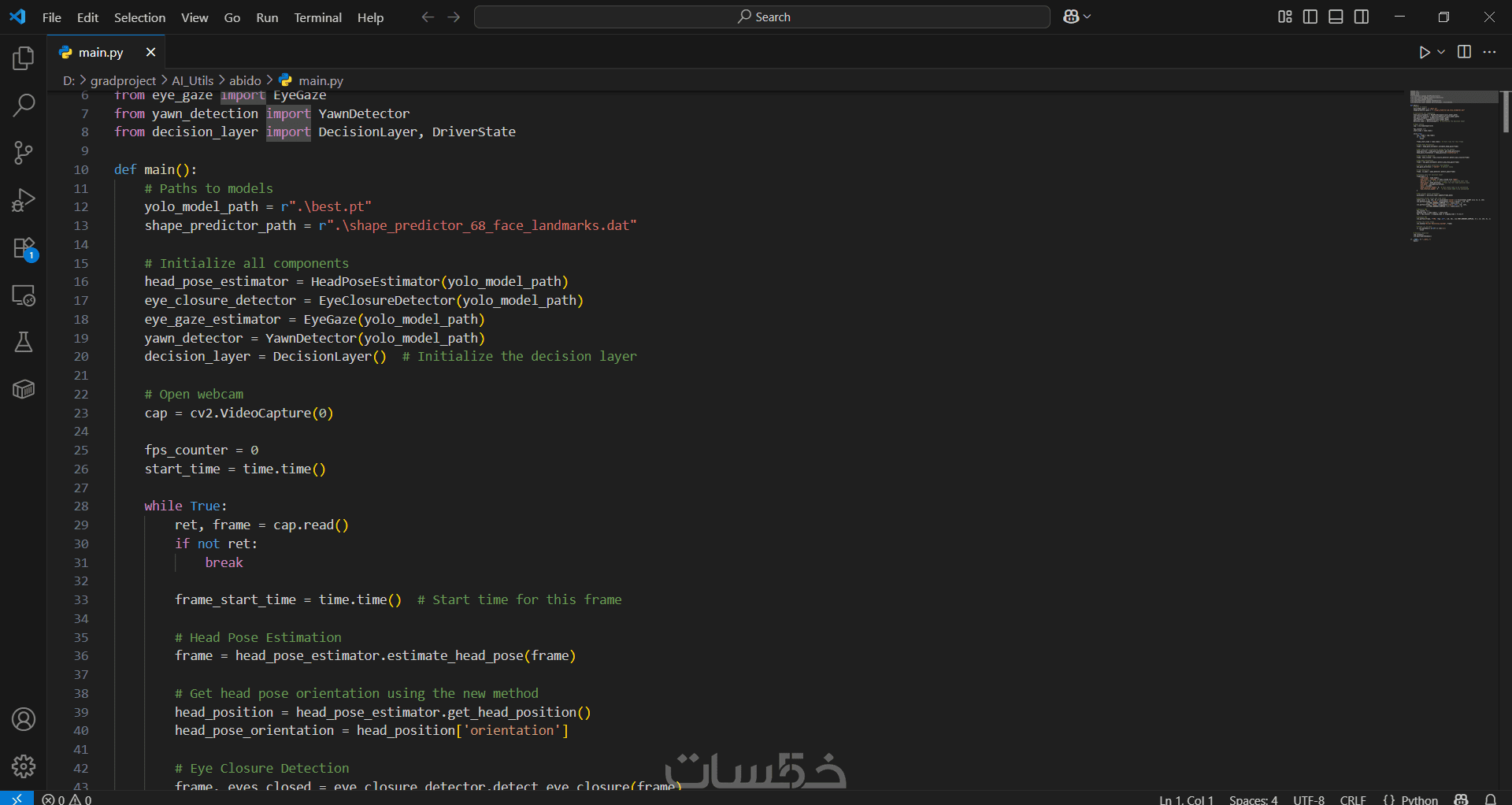Click the Copilot status icon in status bar

1462,799
